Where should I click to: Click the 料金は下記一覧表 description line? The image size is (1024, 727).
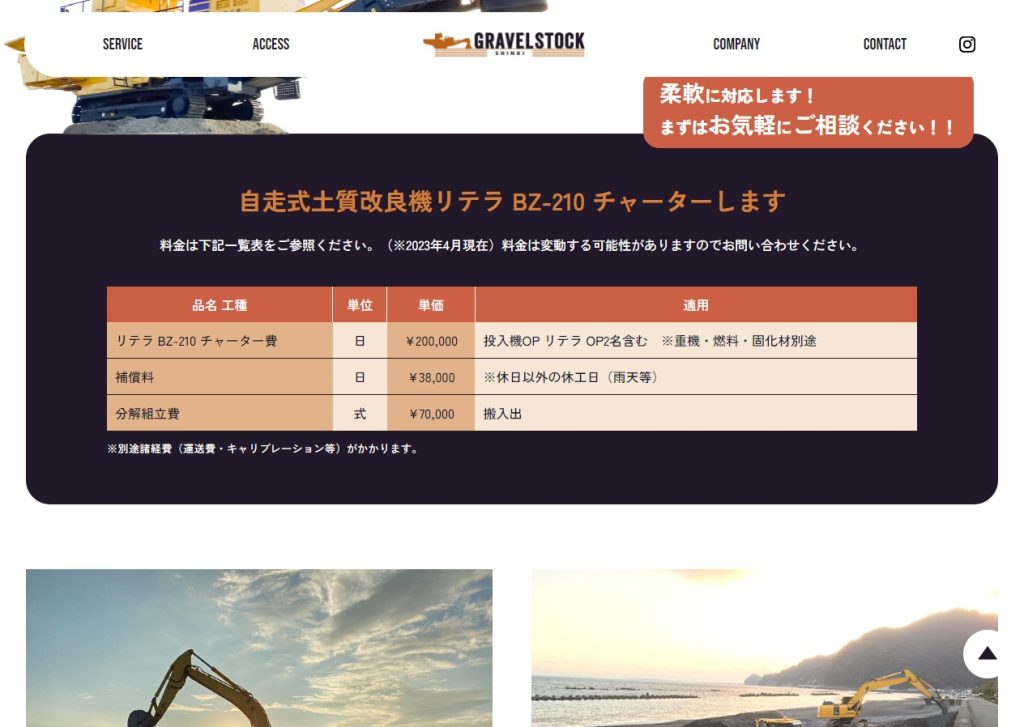coord(509,246)
